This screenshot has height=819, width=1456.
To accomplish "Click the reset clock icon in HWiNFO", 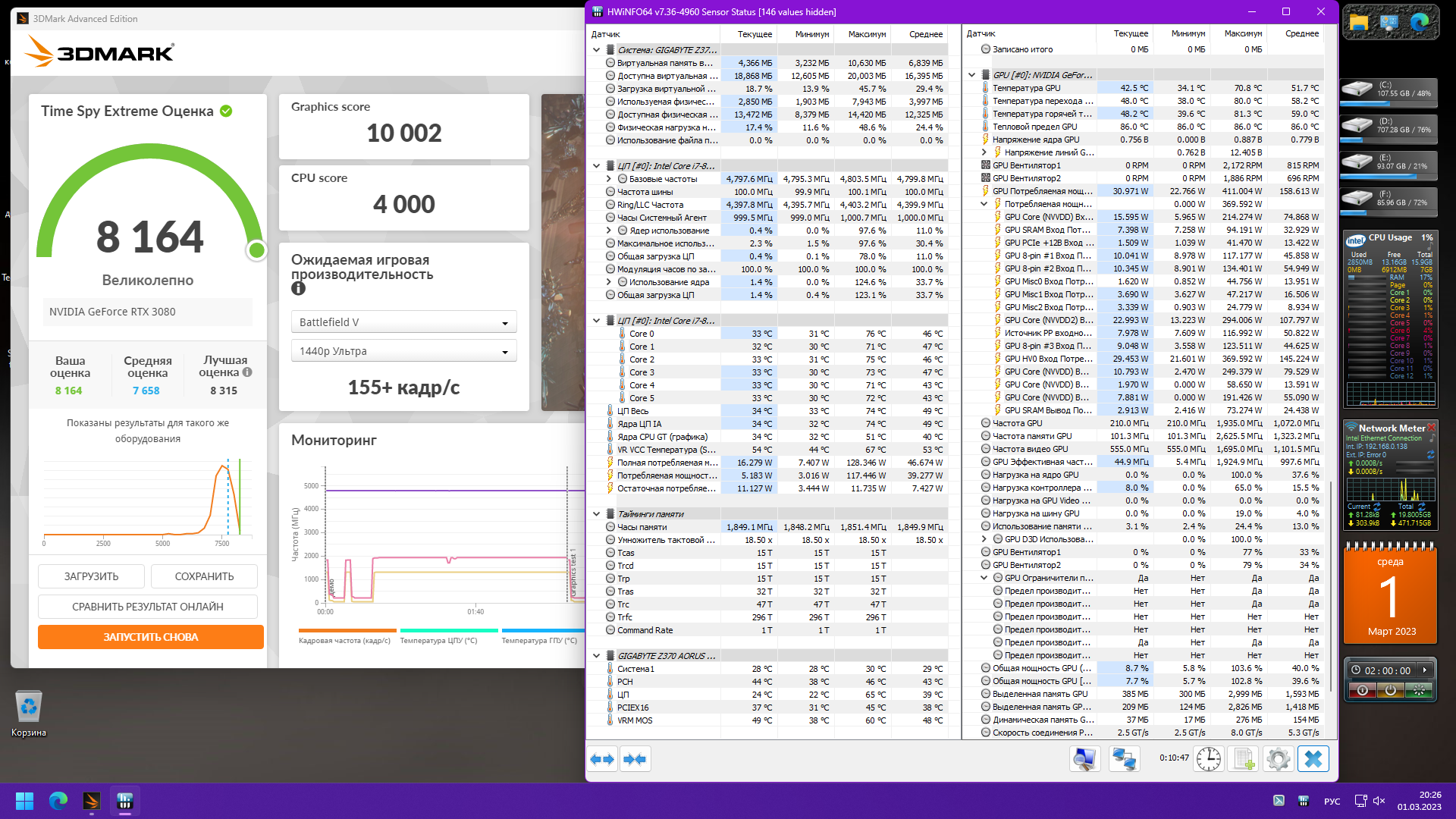I will (1208, 759).
